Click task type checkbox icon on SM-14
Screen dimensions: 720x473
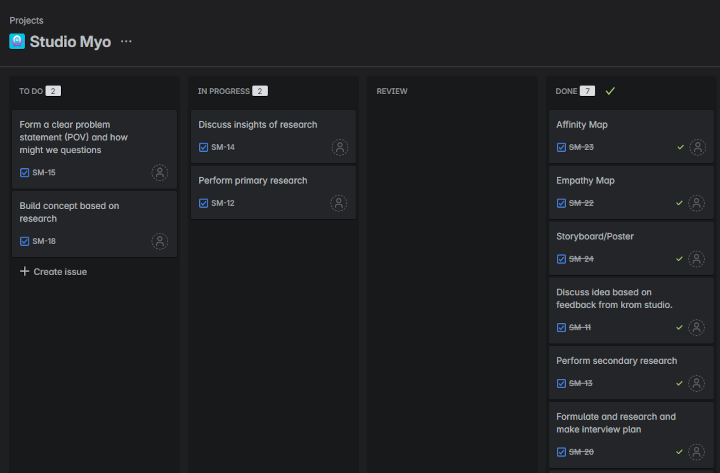coord(203,147)
